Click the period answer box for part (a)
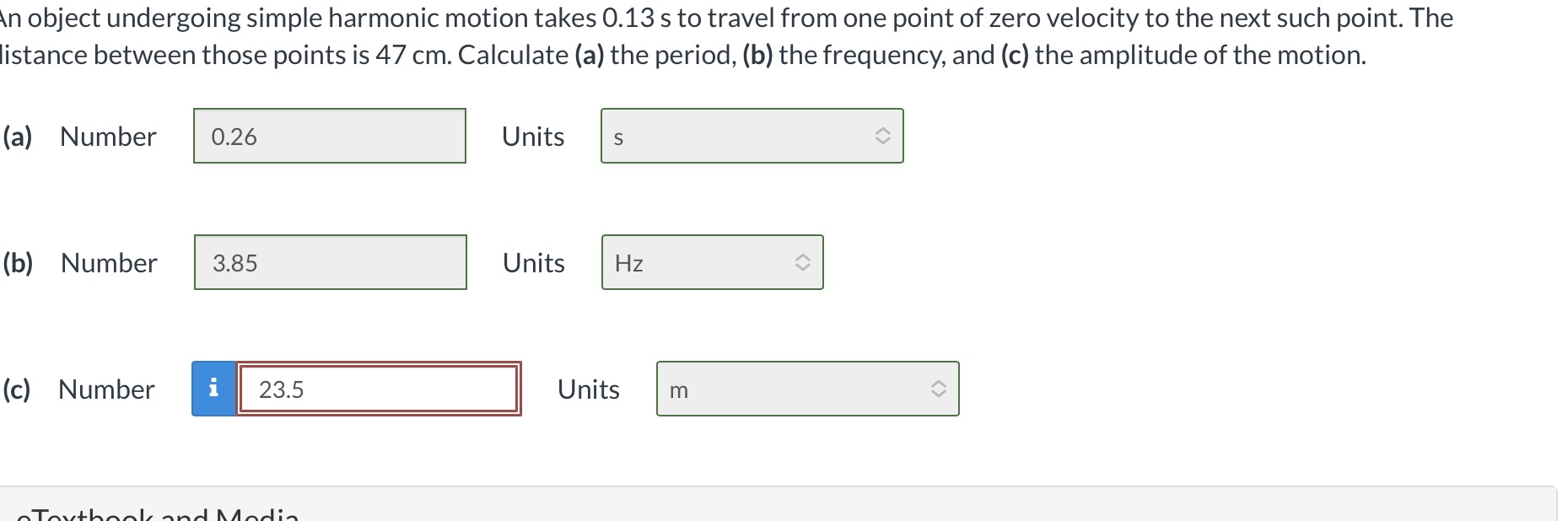This screenshot has height=521, width=1568. coord(329,136)
